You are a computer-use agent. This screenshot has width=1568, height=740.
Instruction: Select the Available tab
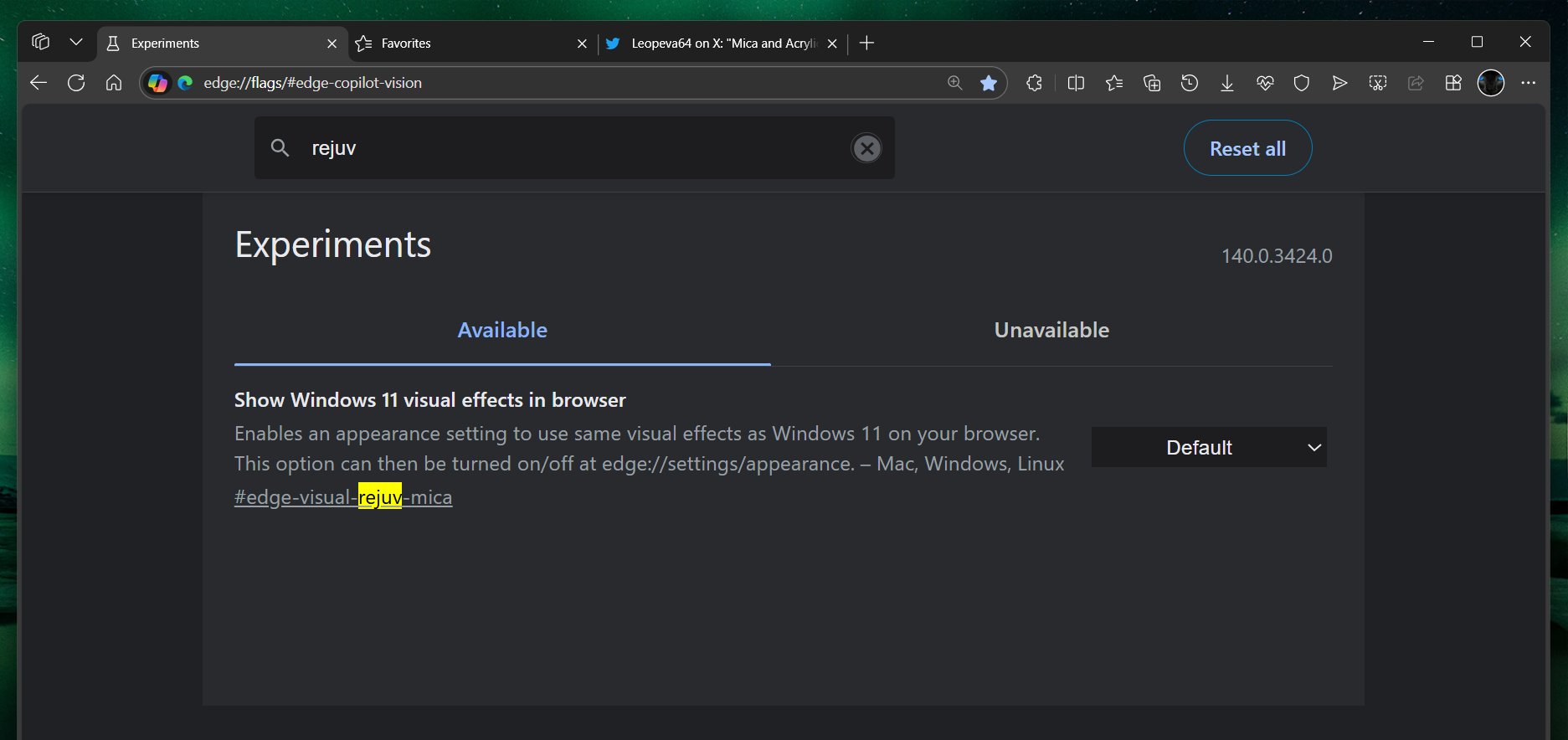(x=502, y=330)
